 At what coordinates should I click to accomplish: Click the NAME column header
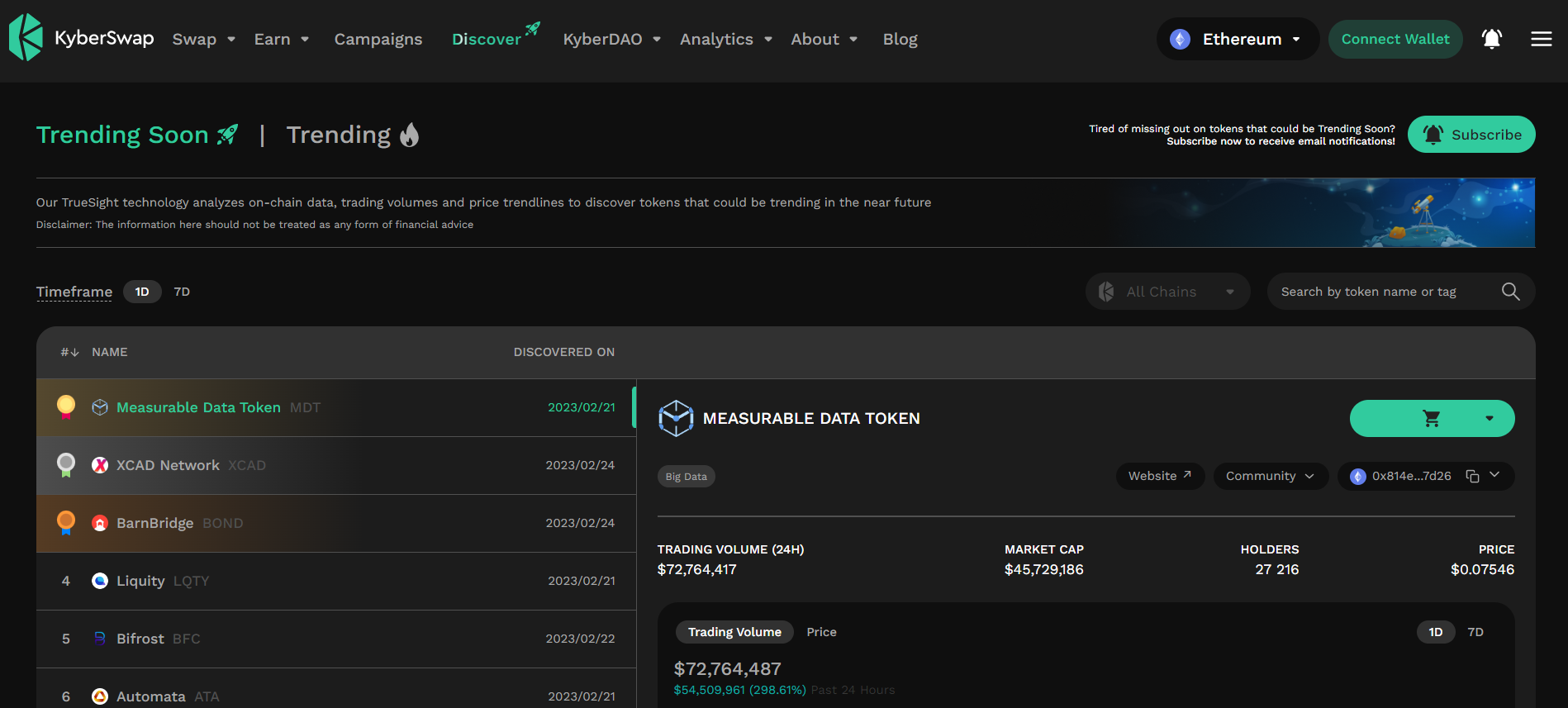coord(110,352)
